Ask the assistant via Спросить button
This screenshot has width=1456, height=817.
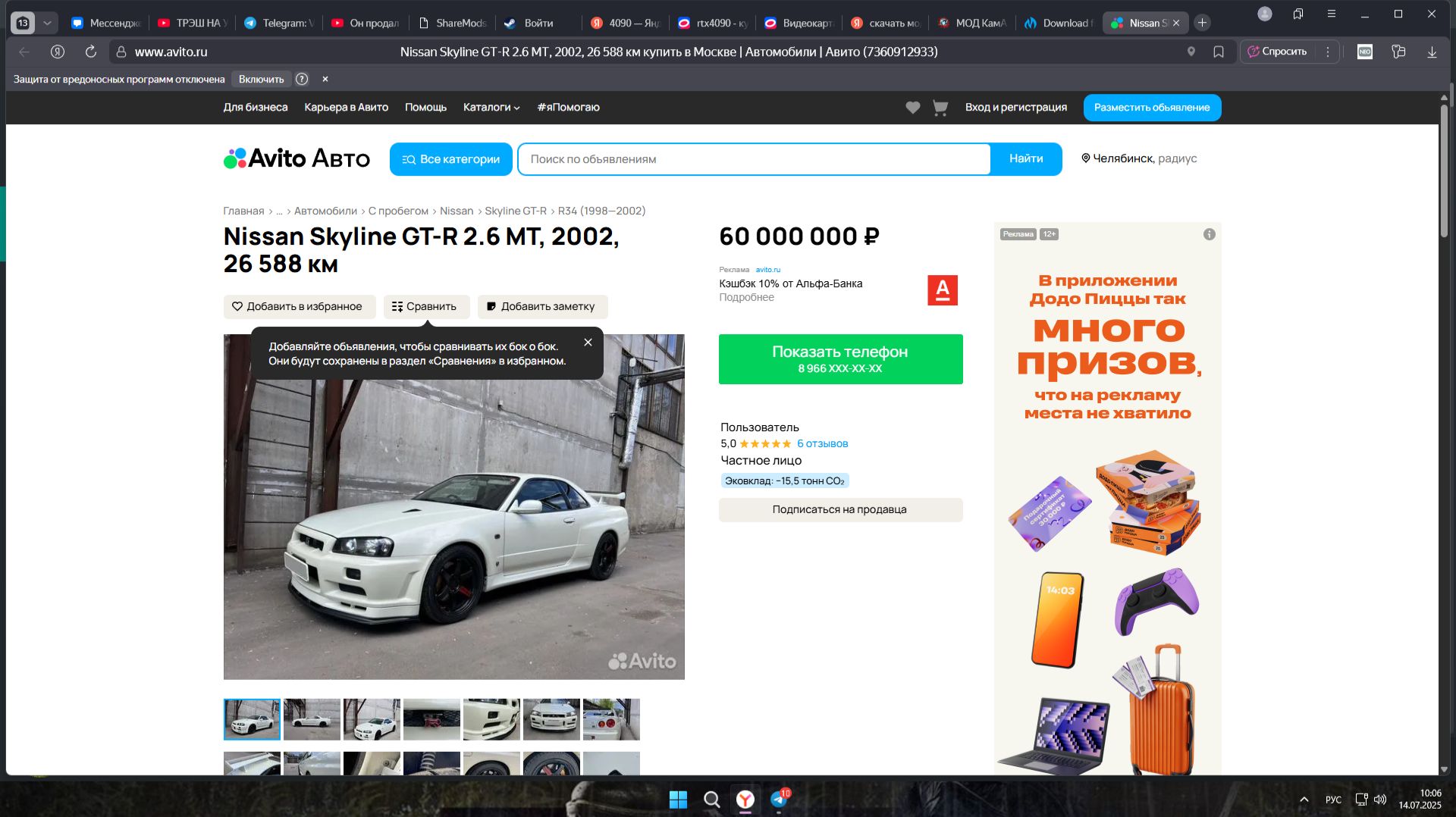tap(1278, 52)
